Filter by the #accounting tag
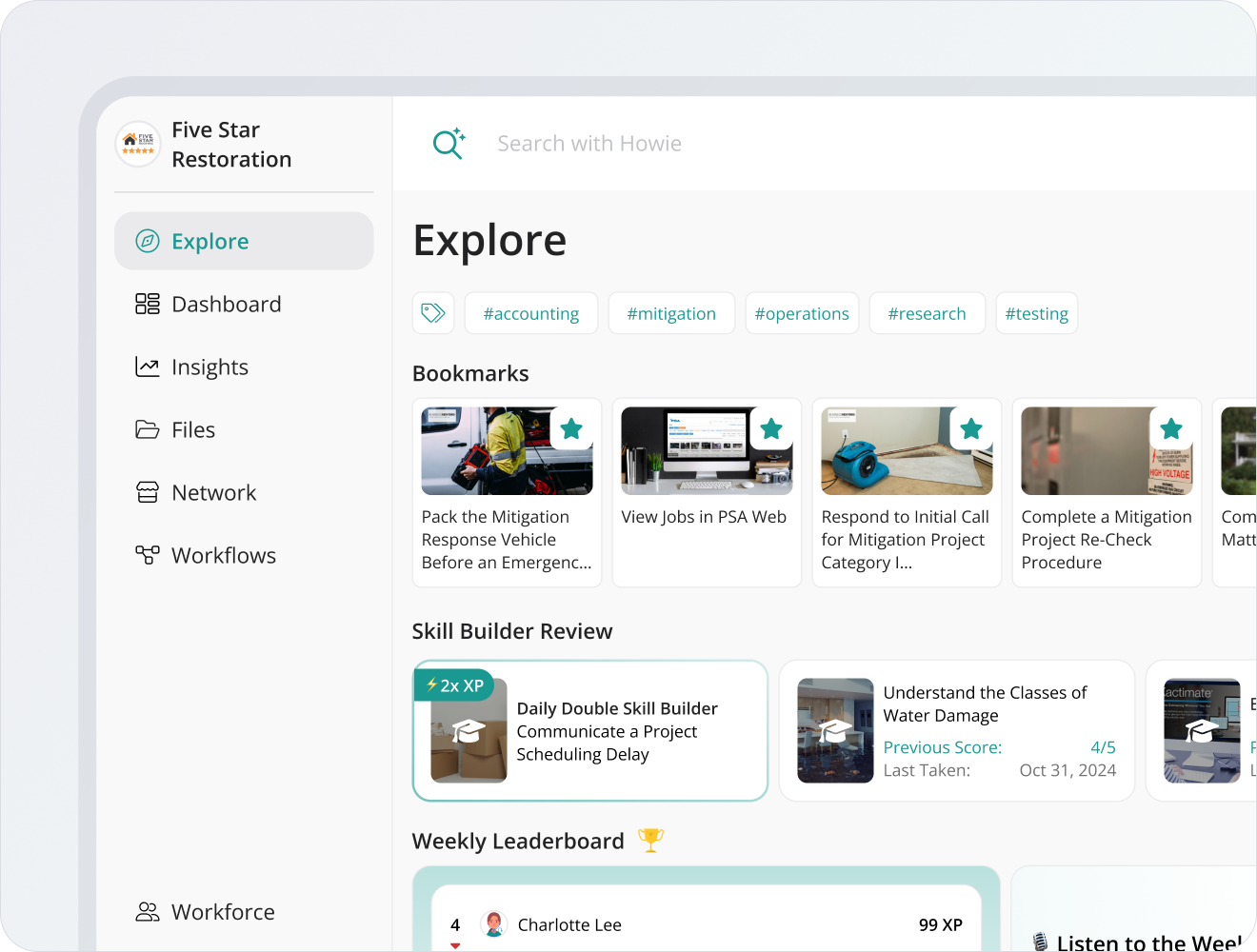Screen dimensions: 1257x952 point(531,313)
